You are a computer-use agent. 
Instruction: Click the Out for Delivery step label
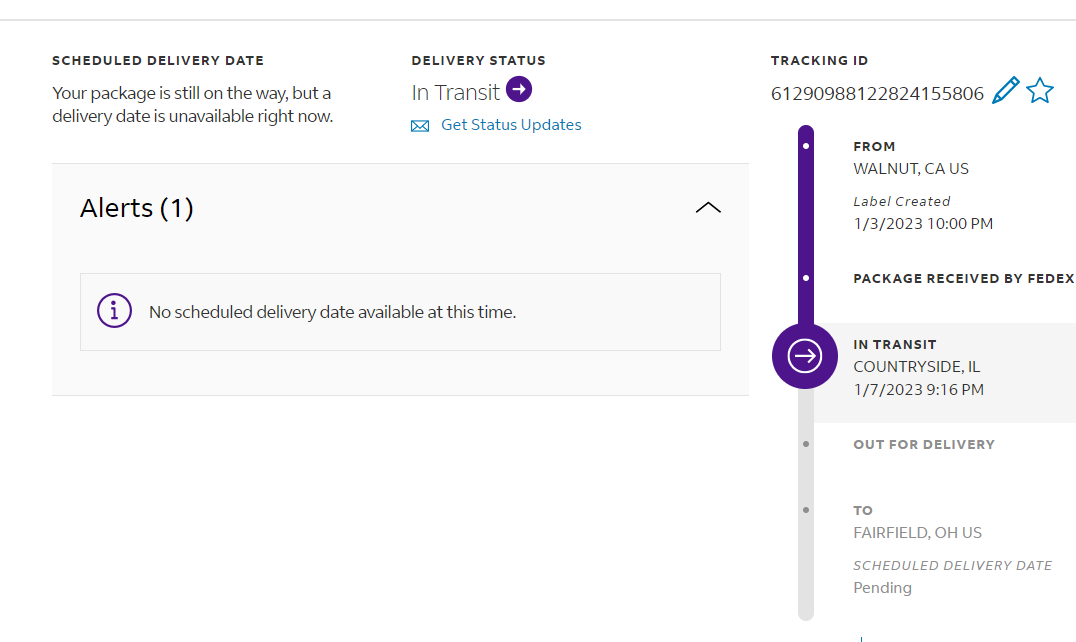click(923, 444)
